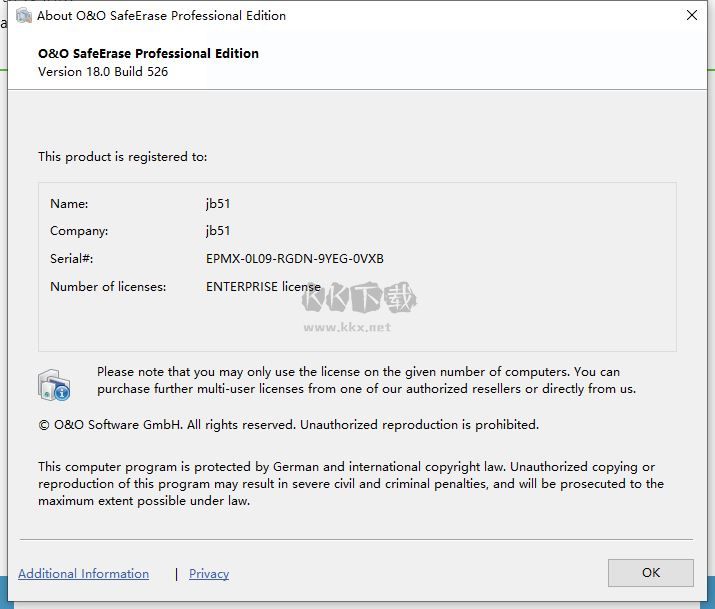Close the About dialog window
The height and width of the screenshot is (609, 715).
(x=691, y=16)
